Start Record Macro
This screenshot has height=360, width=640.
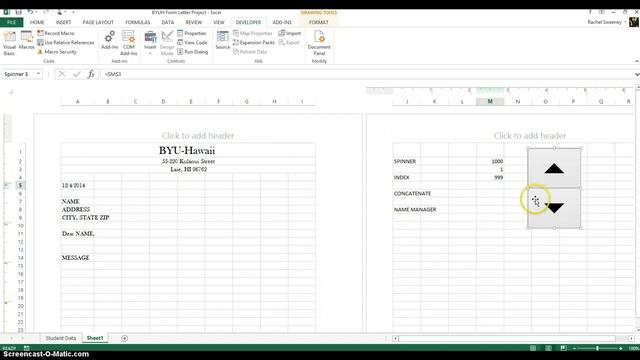[x=56, y=33]
